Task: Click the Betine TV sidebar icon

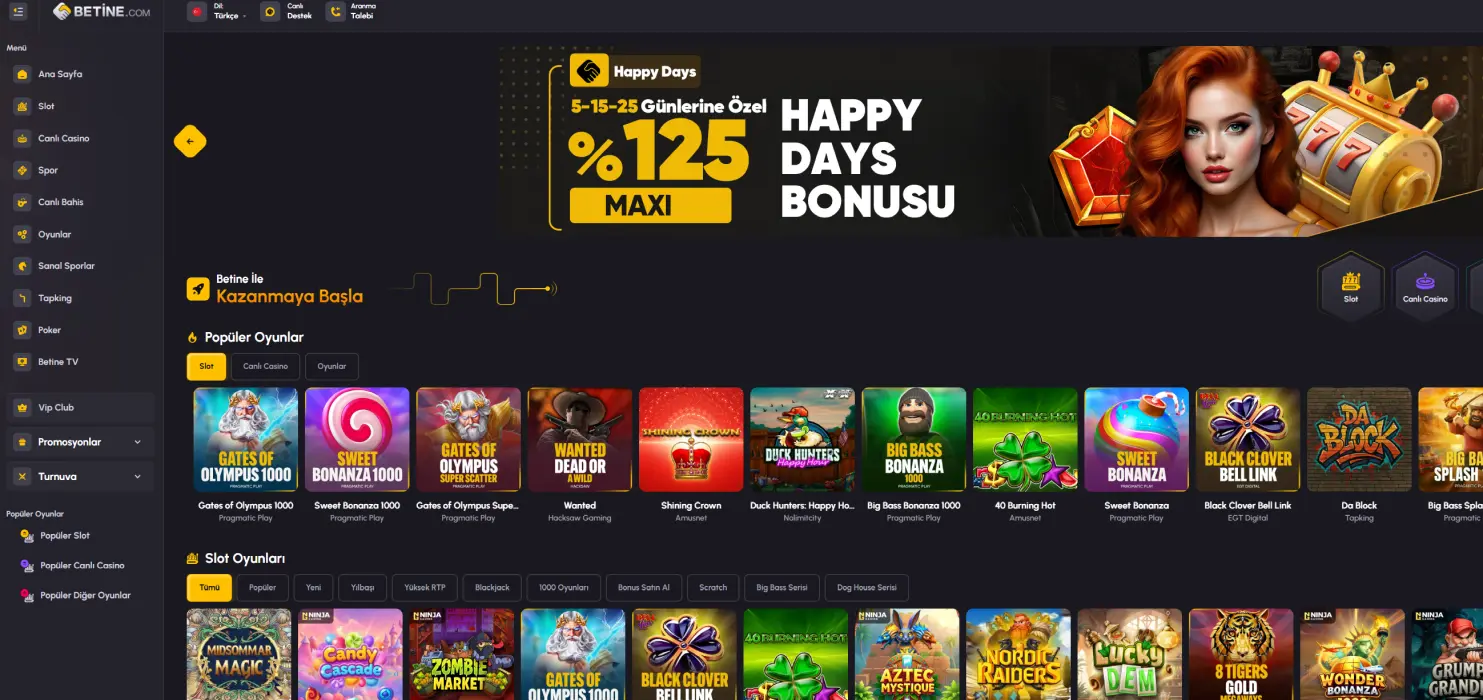Action: coord(22,362)
